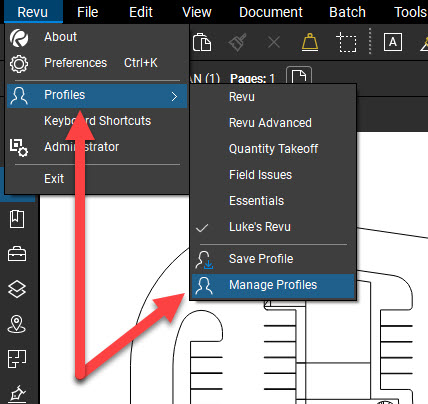Switch to the Field Issues profile
This screenshot has height=404, width=428.
pyautogui.click(x=273, y=175)
